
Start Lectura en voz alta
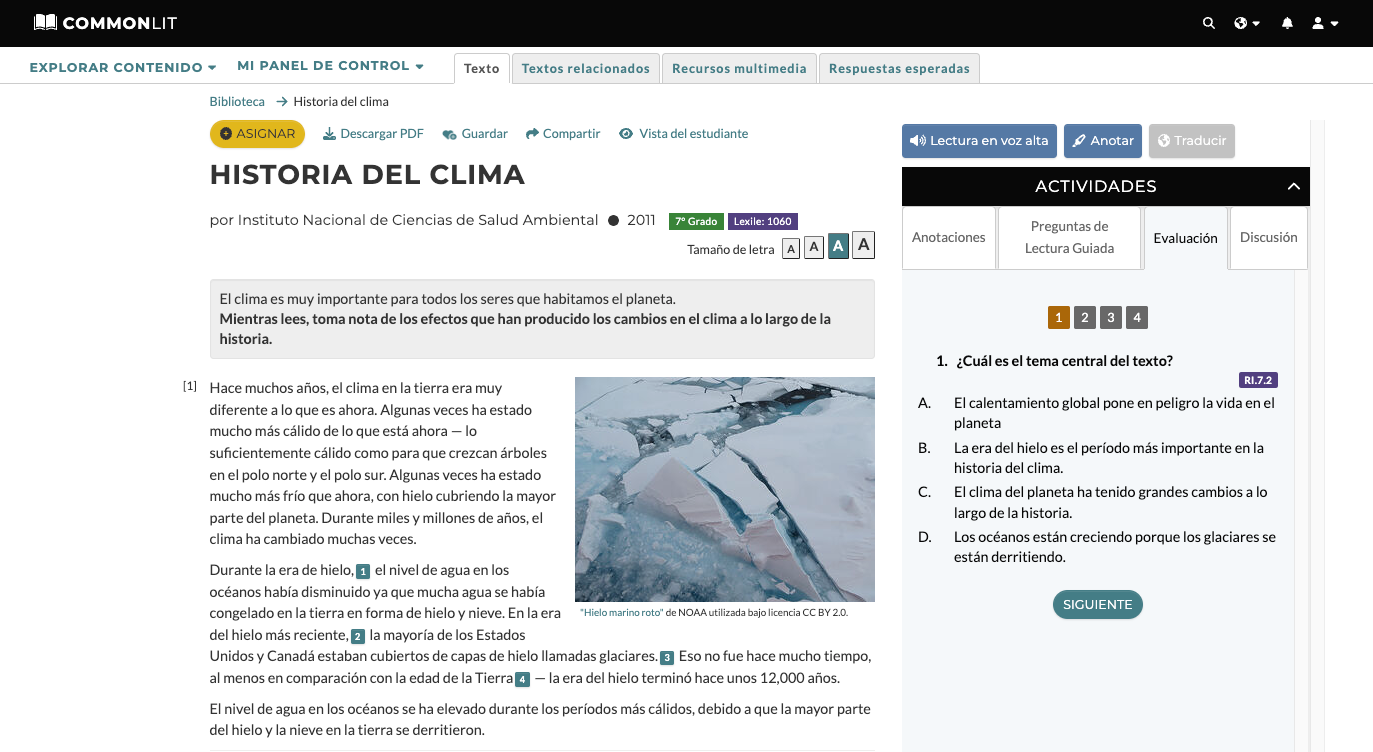tap(979, 140)
